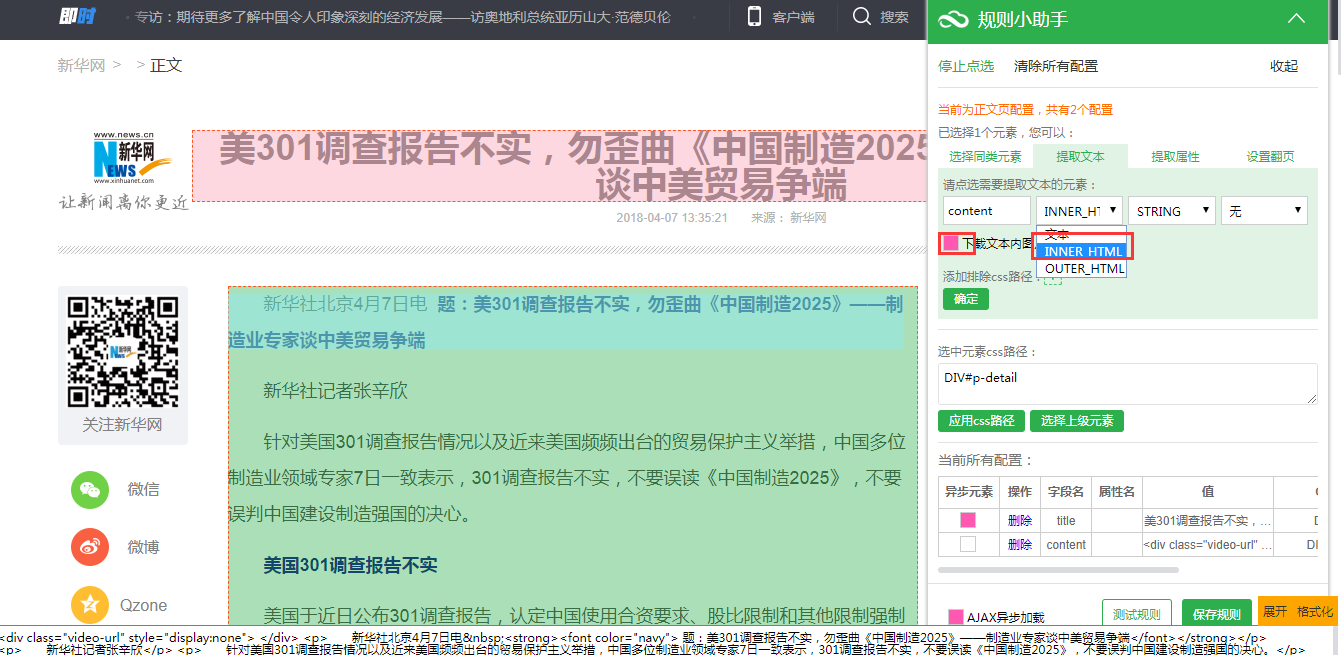Click the 属性名 column header

coord(1117,492)
